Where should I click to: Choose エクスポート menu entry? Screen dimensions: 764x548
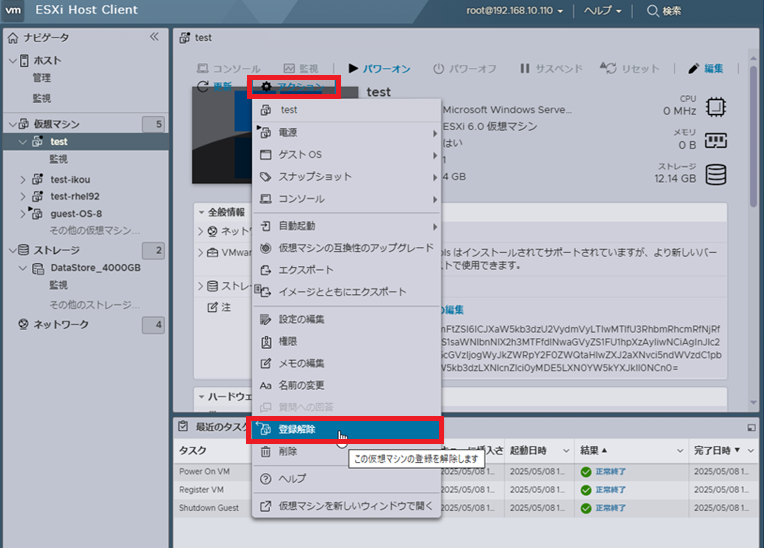(x=346, y=270)
